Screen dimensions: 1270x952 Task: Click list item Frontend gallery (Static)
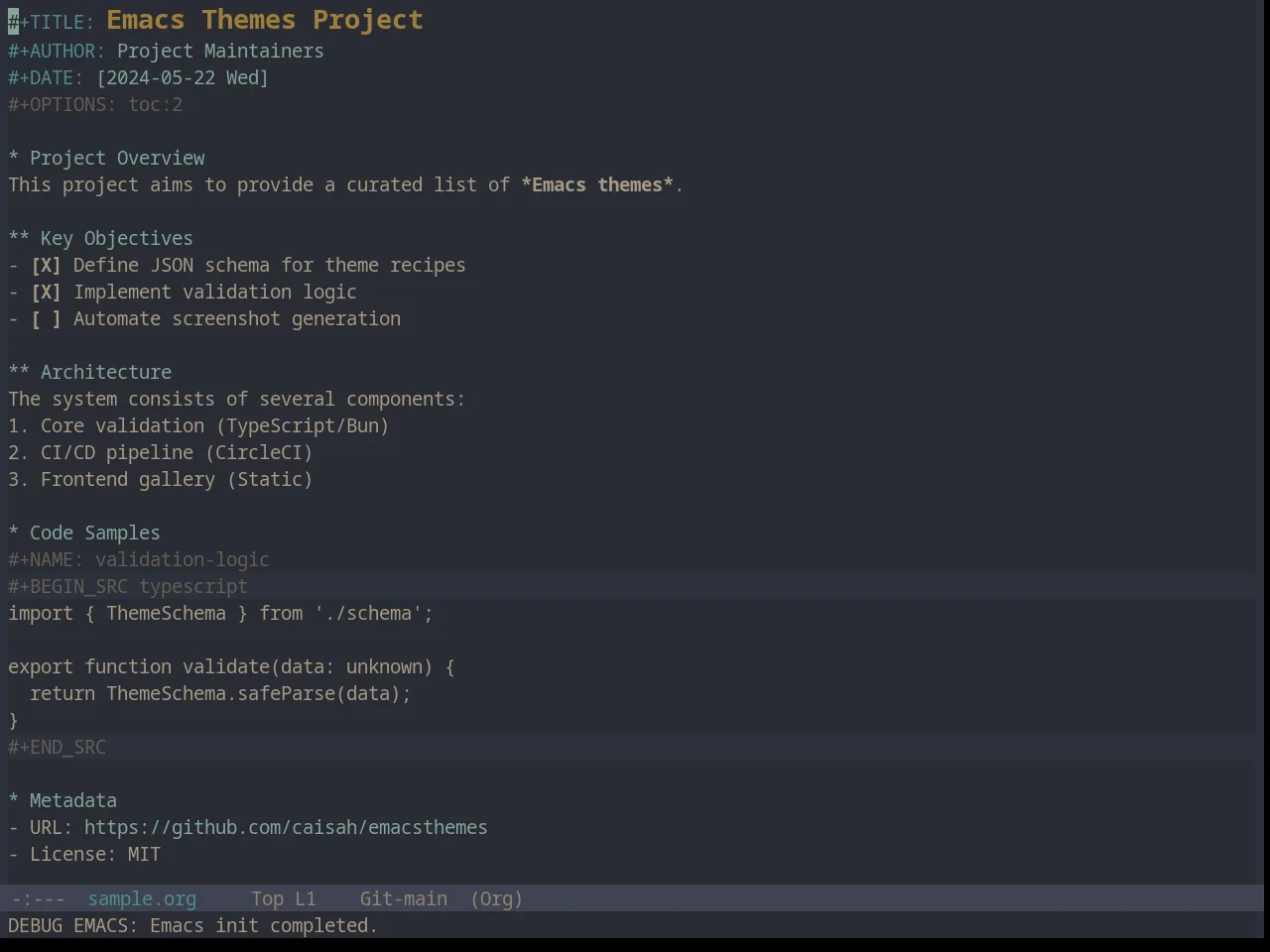(x=161, y=480)
